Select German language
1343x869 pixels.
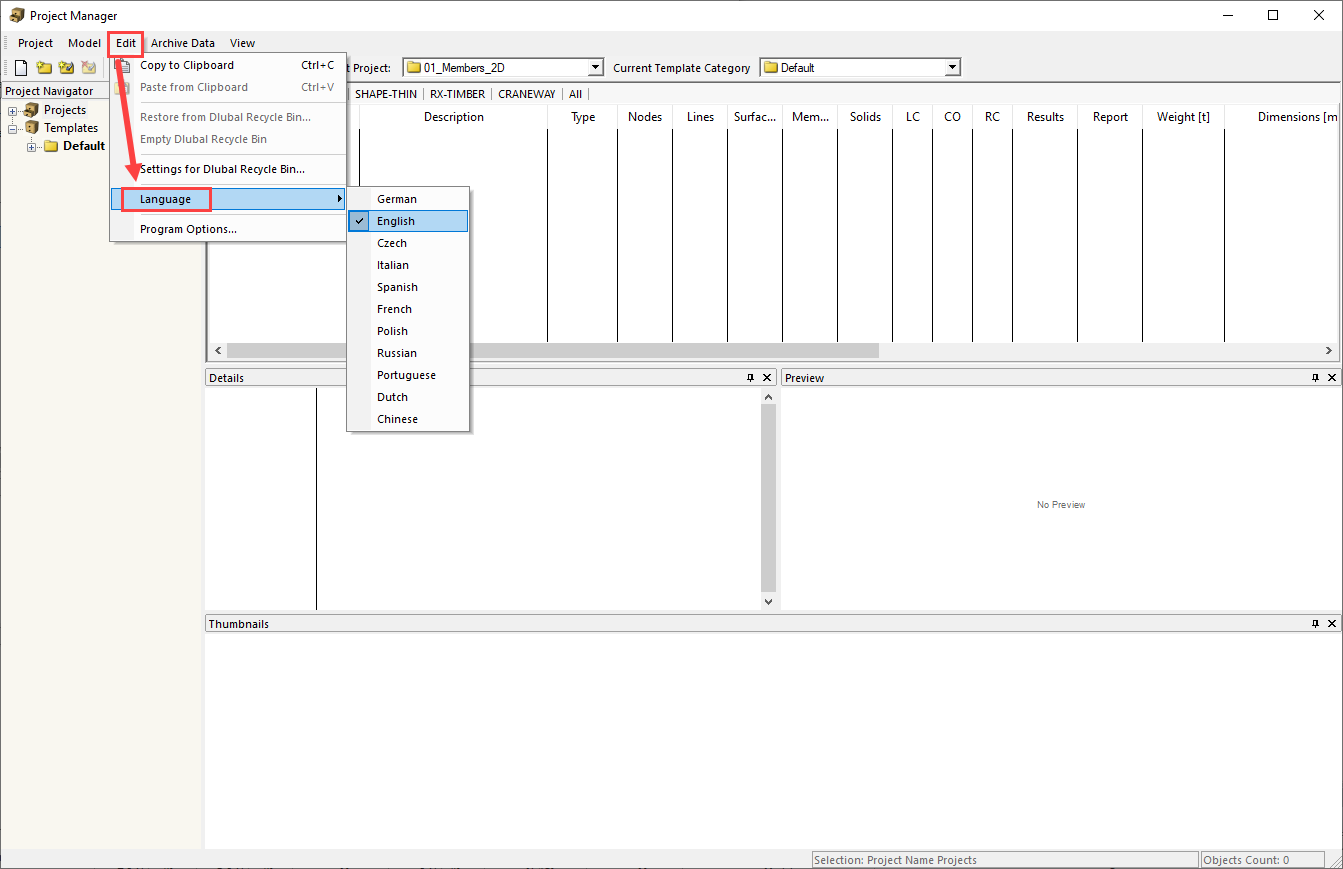pyautogui.click(x=408, y=199)
